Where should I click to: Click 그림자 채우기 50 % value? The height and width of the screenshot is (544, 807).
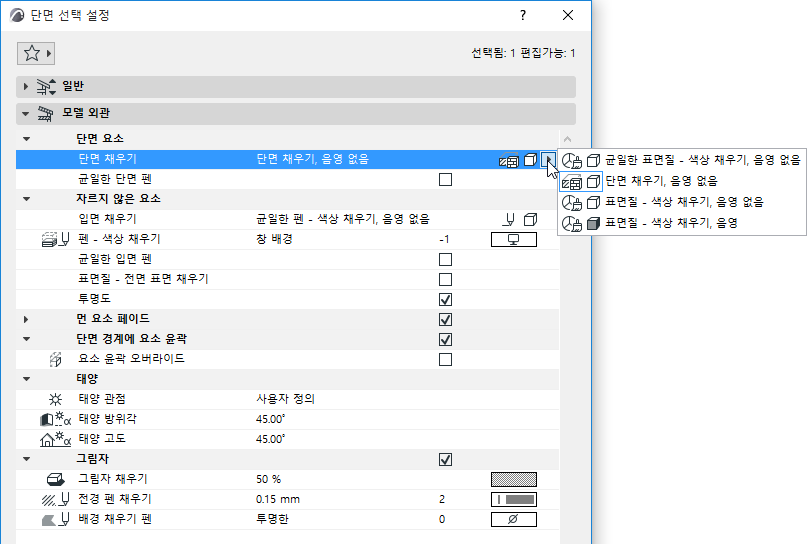[269, 479]
